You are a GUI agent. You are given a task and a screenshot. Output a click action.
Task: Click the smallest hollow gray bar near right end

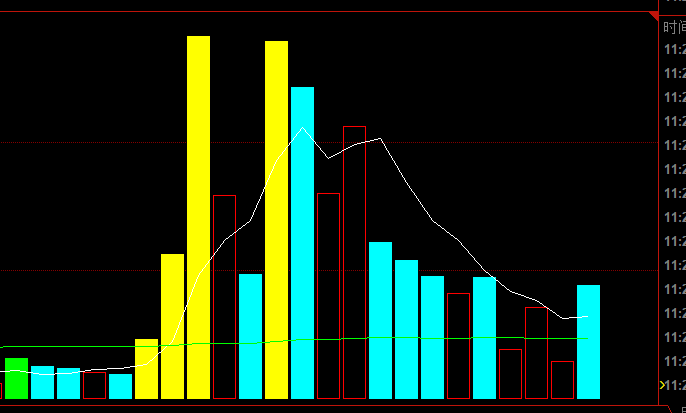pos(563,379)
